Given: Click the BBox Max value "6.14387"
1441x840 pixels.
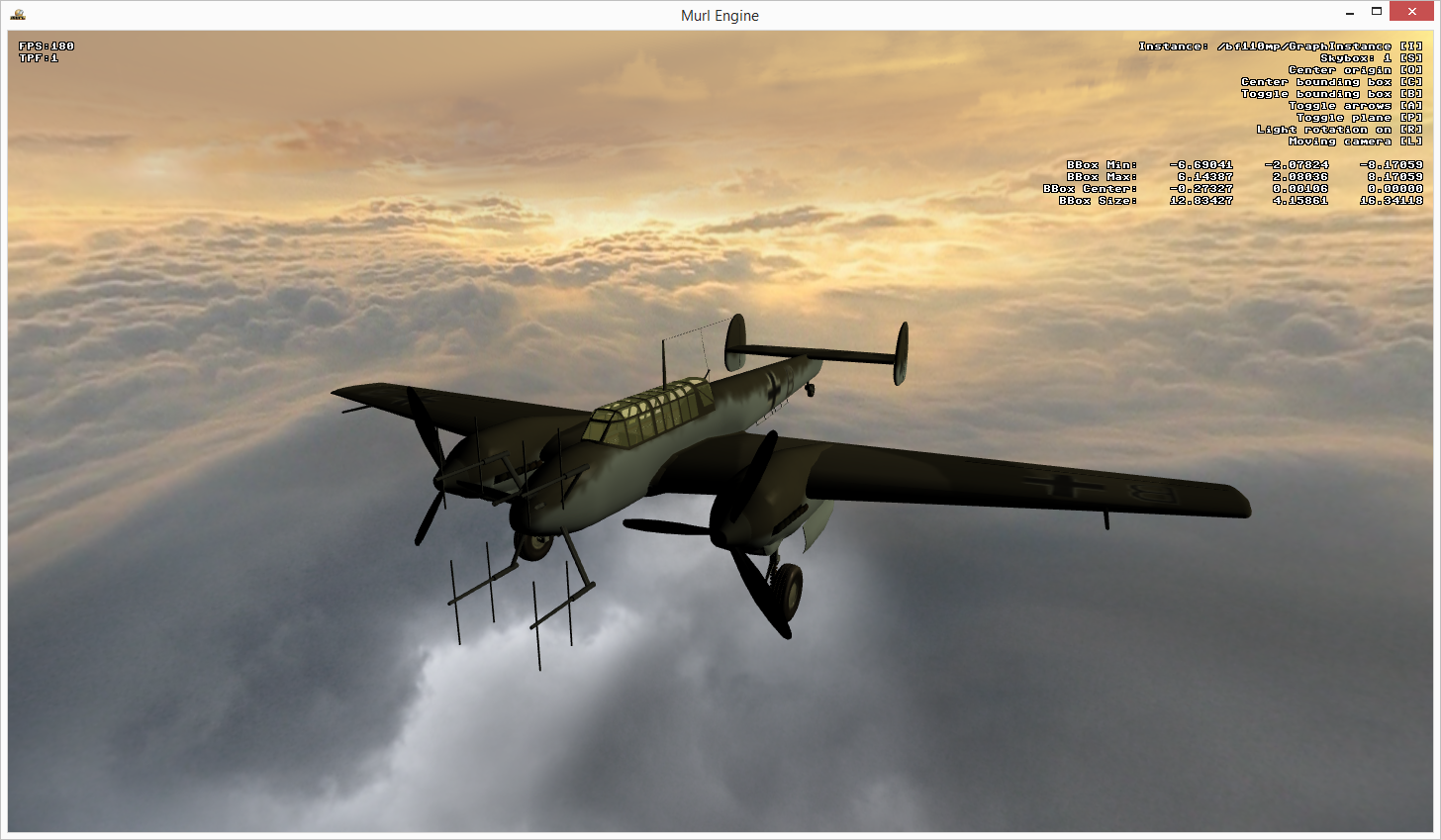Looking at the screenshot, I should (1205, 177).
